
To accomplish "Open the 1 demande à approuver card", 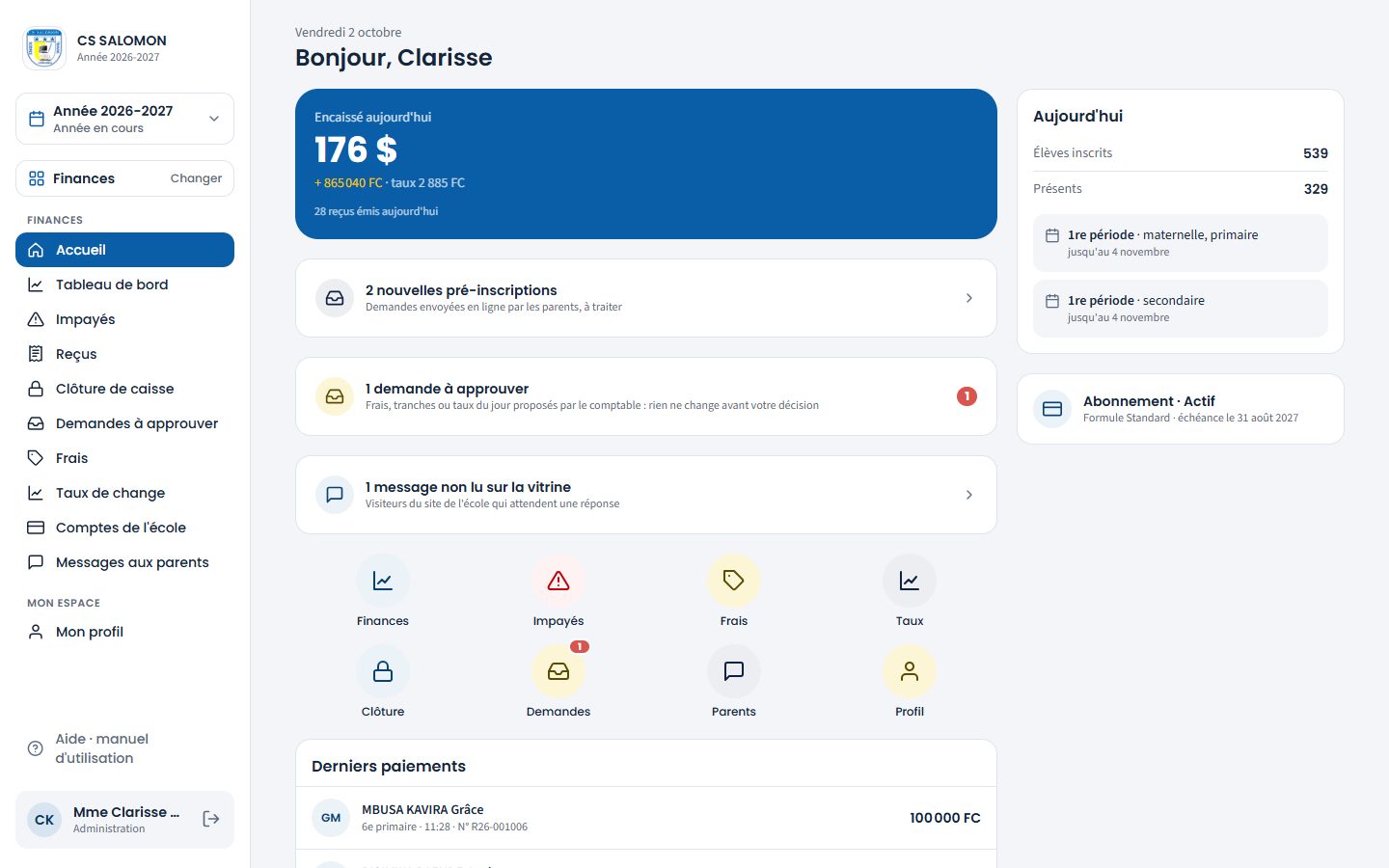I will pyautogui.click(x=646, y=396).
